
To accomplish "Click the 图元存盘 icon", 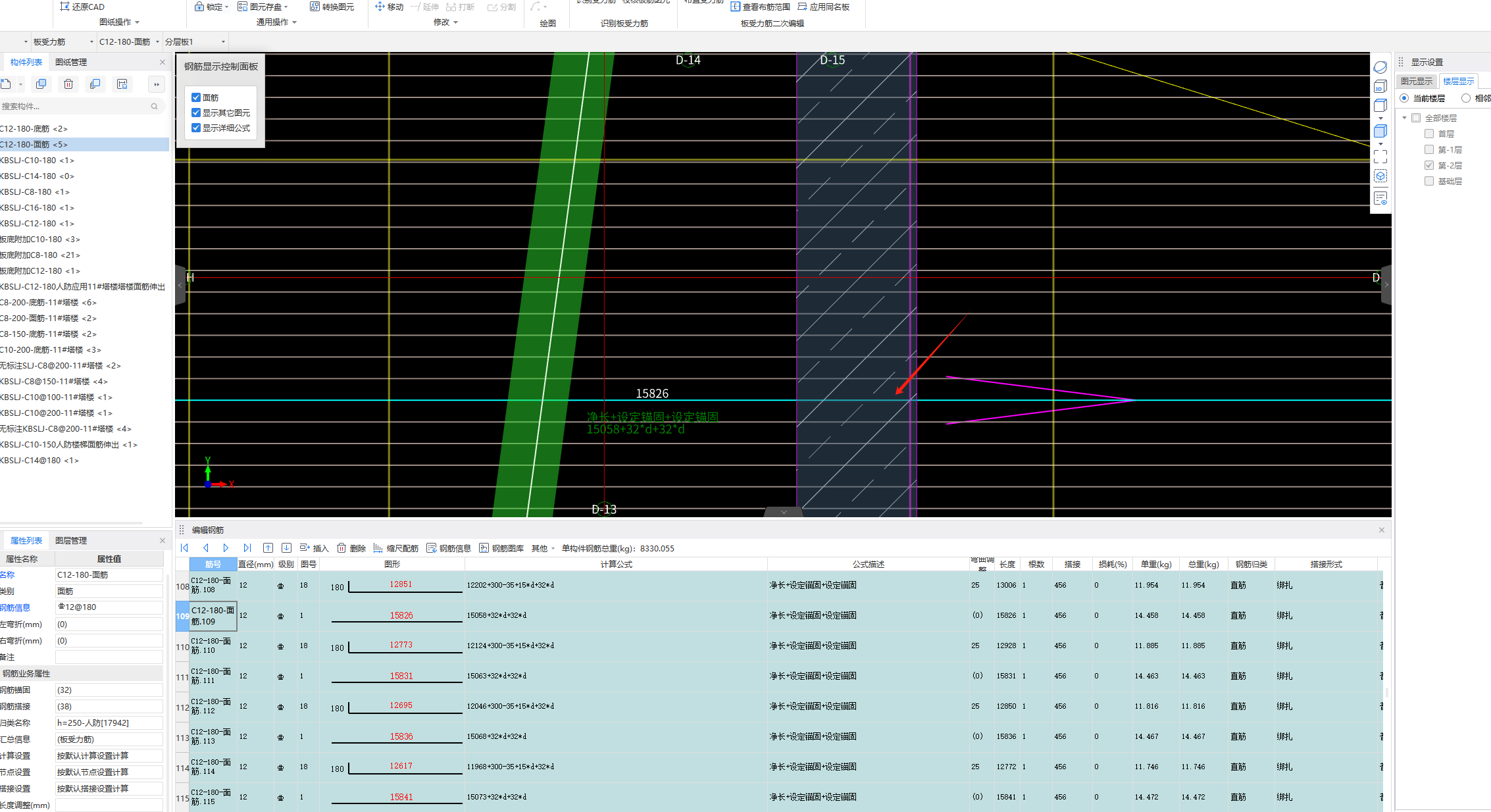I will pyautogui.click(x=242, y=7).
